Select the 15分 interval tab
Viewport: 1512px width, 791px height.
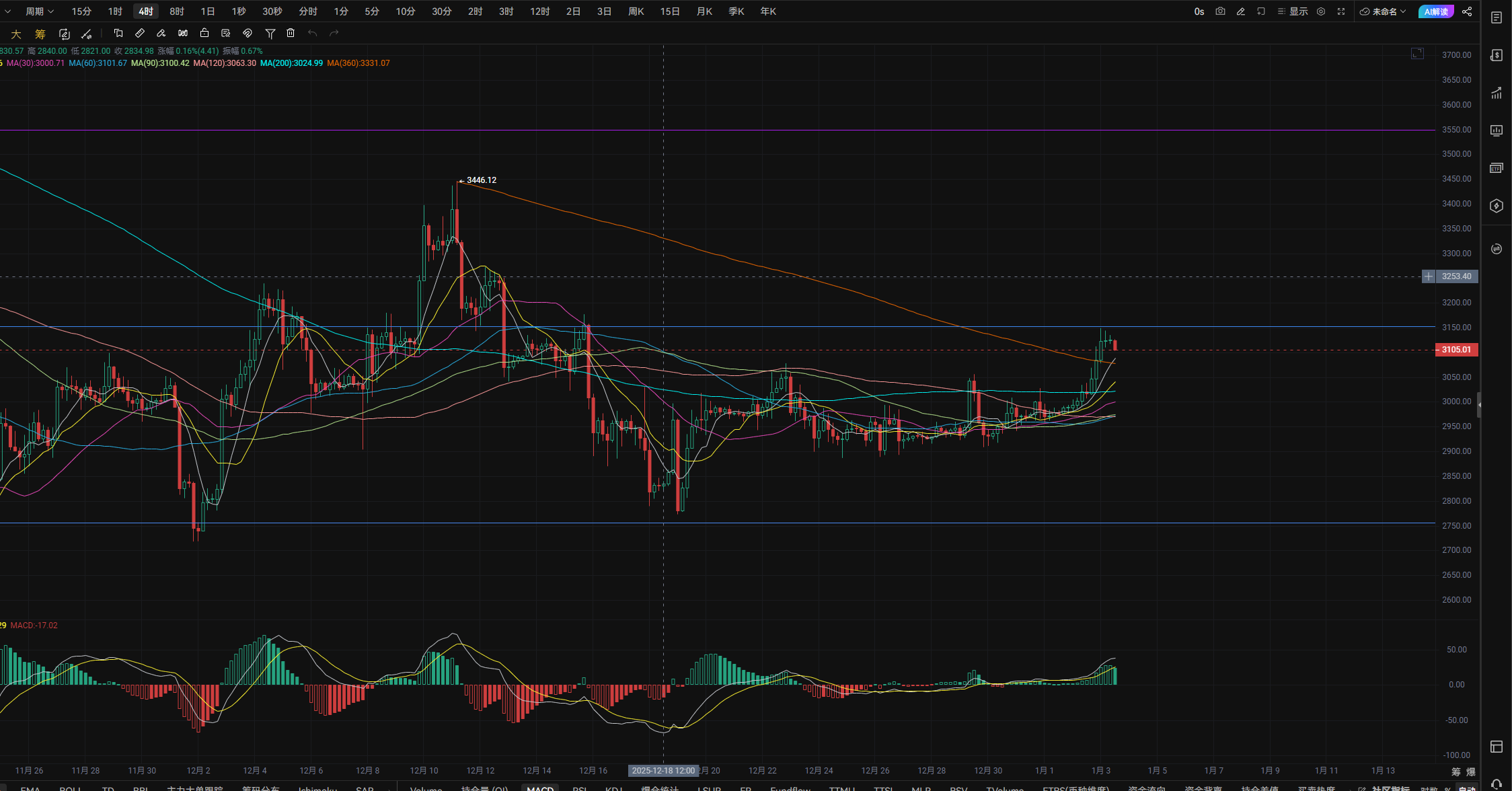(81, 11)
